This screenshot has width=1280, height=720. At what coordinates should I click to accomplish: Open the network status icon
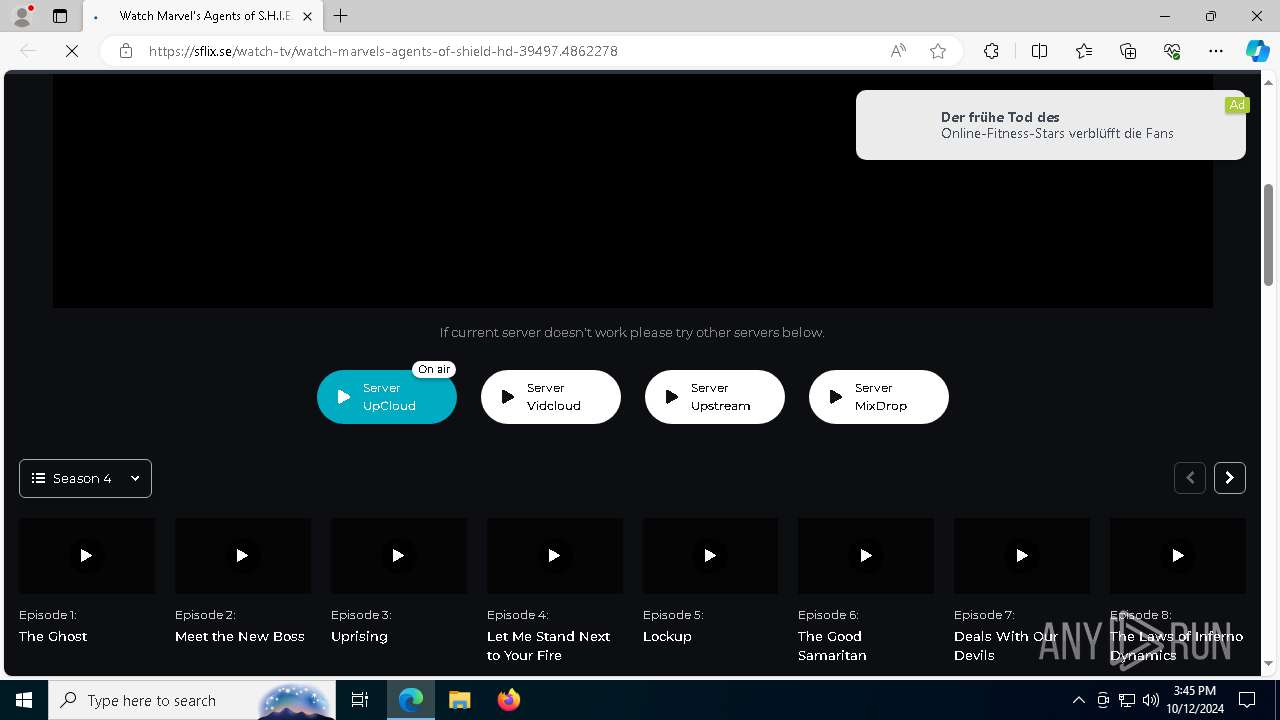click(1127, 700)
